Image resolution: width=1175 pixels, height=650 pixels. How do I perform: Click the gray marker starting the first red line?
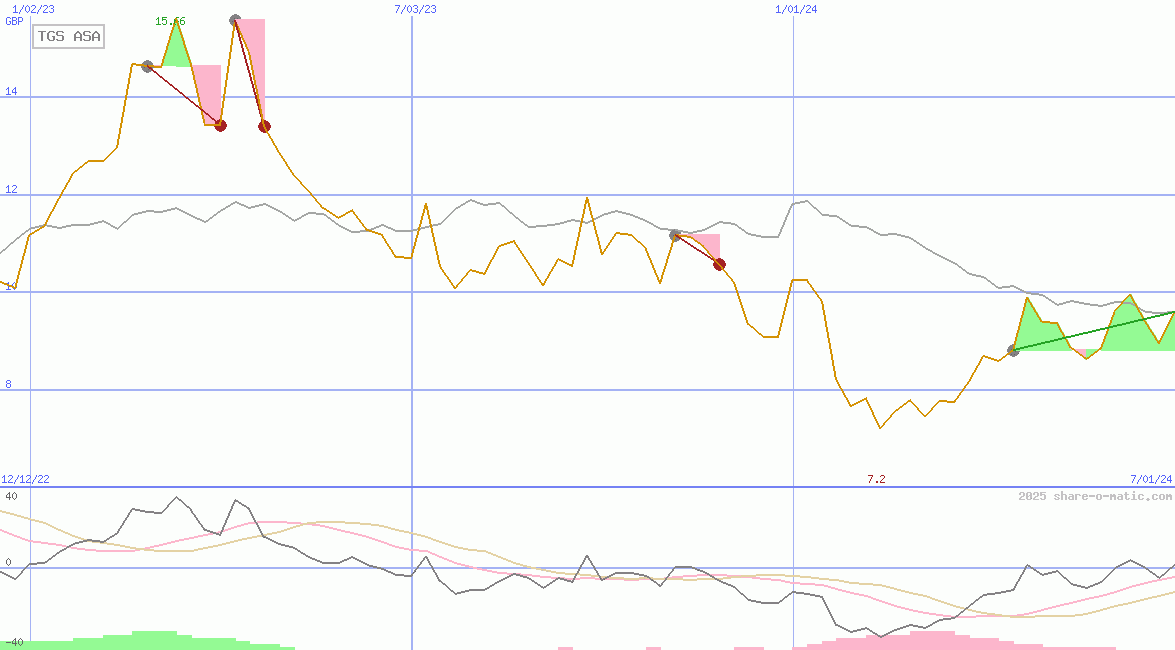click(148, 66)
